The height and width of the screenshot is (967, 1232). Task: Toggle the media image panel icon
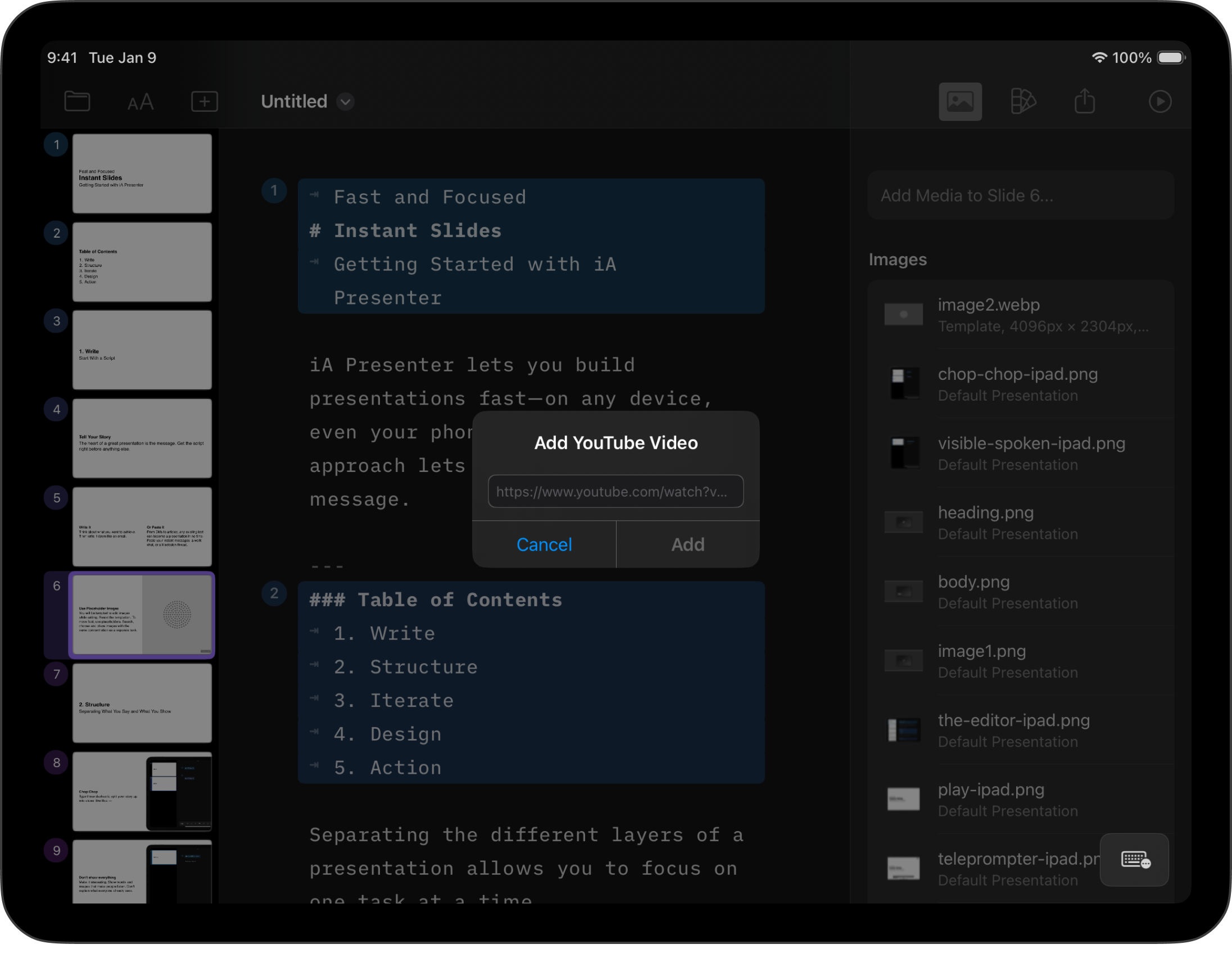coord(959,101)
